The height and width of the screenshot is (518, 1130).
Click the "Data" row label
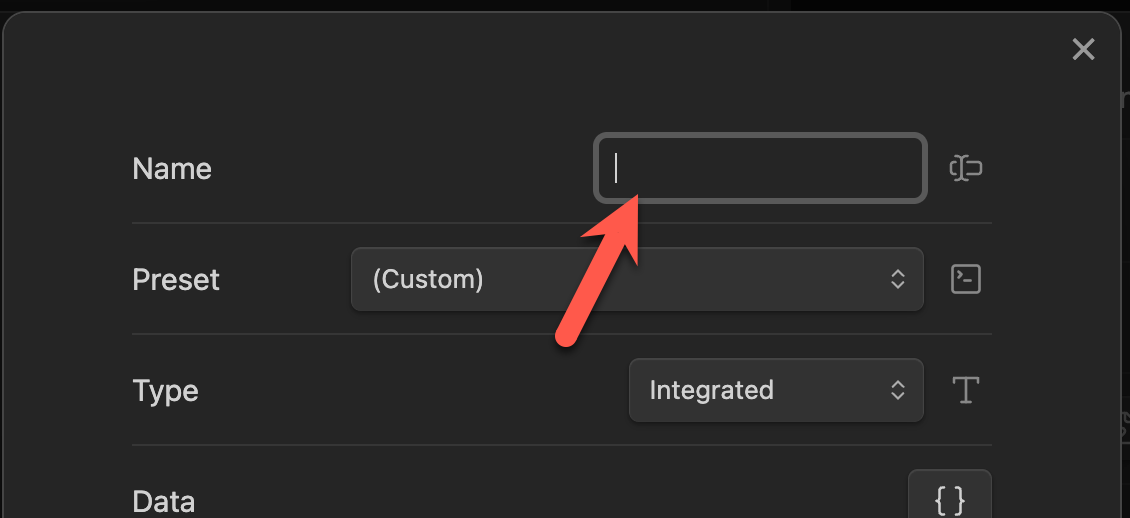coord(163,500)
